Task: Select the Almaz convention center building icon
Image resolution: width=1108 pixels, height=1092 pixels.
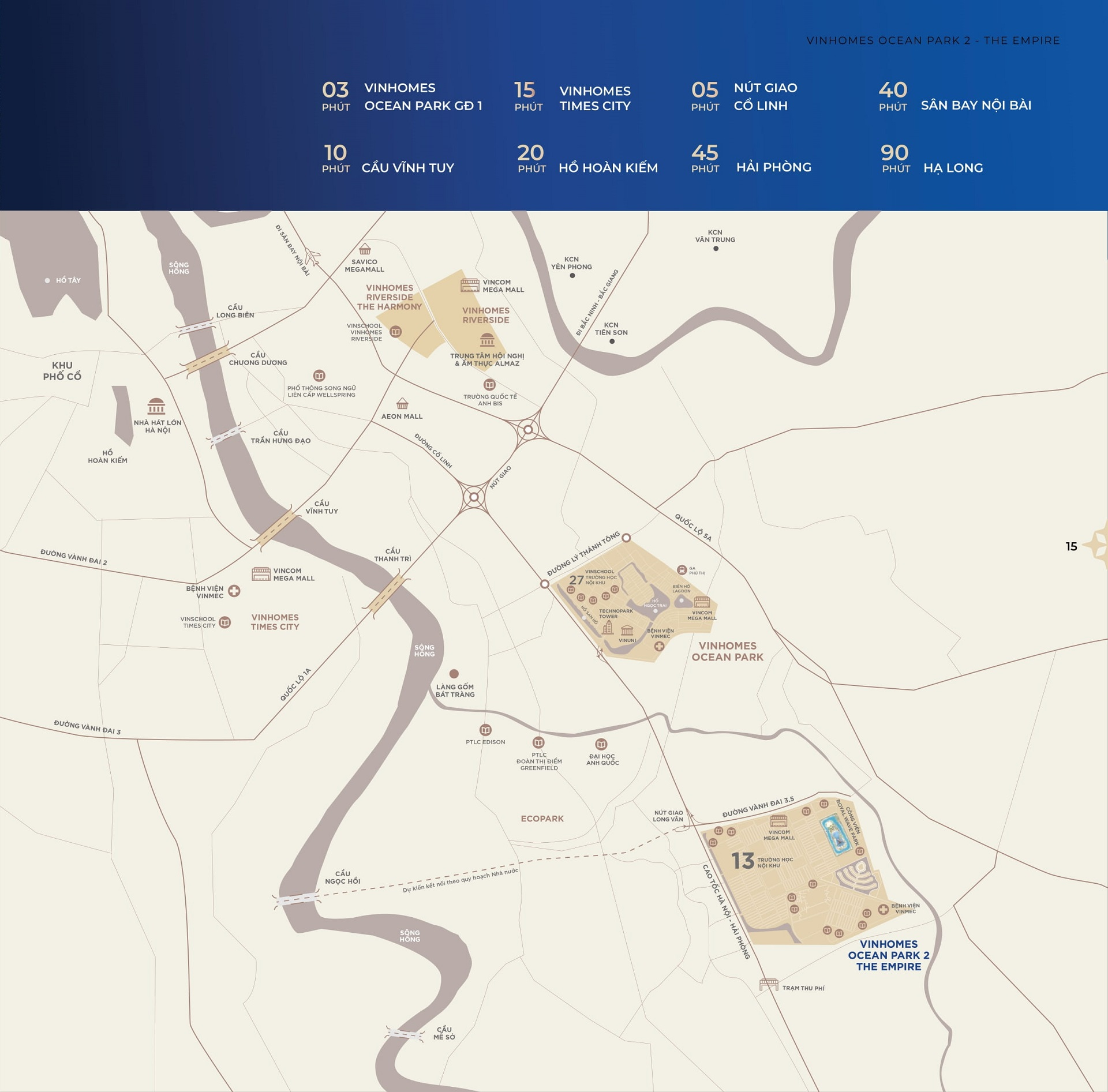Action: click(x=487, y=340)
